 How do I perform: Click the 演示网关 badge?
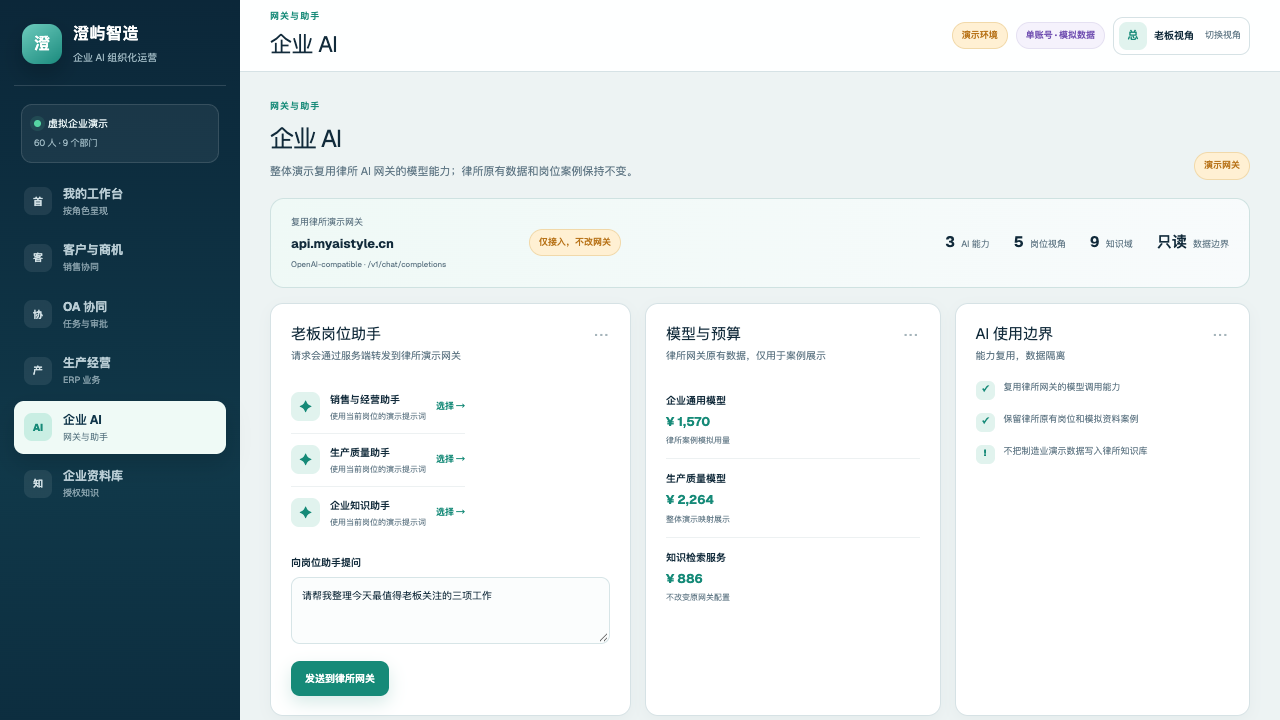[1222, 166]
